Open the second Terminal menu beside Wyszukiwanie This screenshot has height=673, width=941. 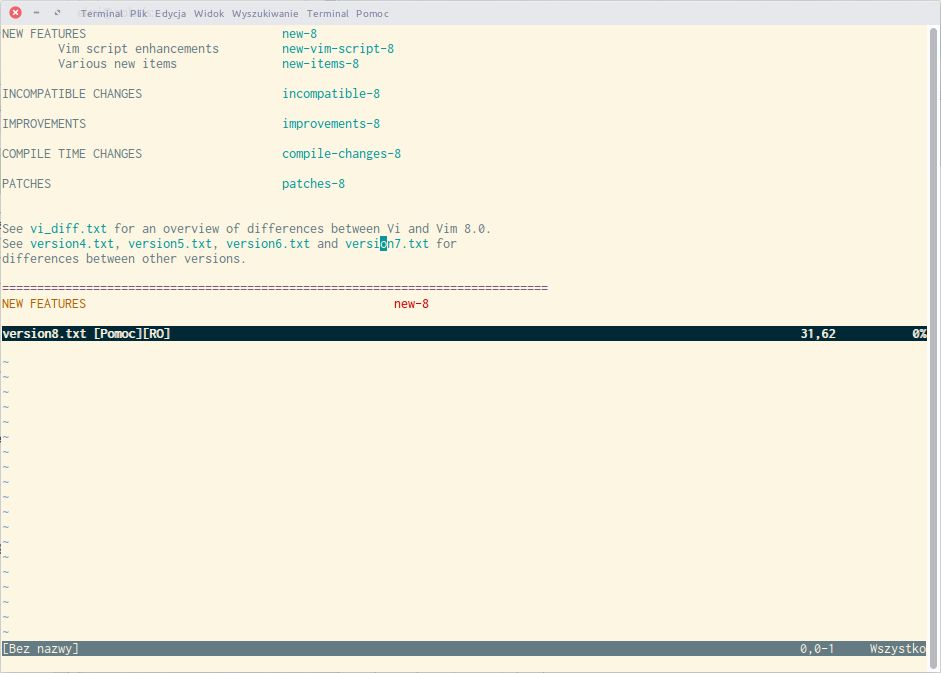[x=328, y=13]
